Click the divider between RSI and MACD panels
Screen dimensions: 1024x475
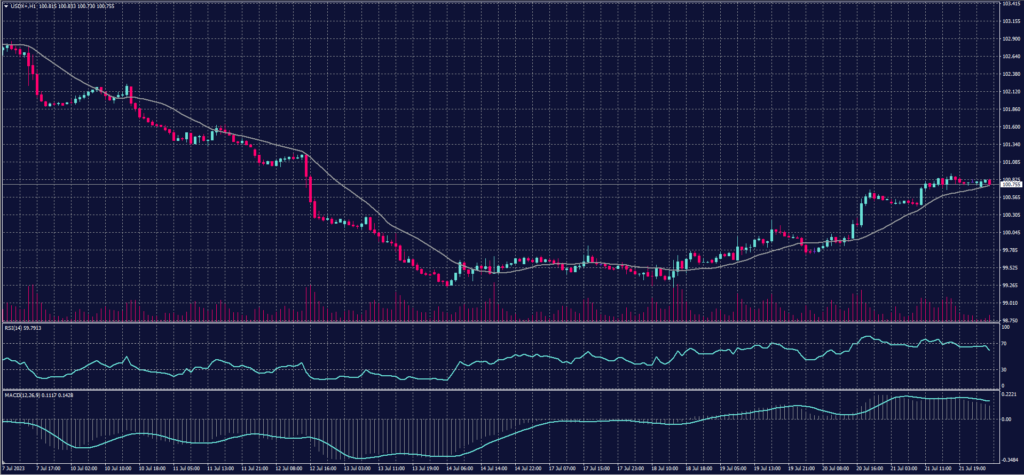[500, 389]
